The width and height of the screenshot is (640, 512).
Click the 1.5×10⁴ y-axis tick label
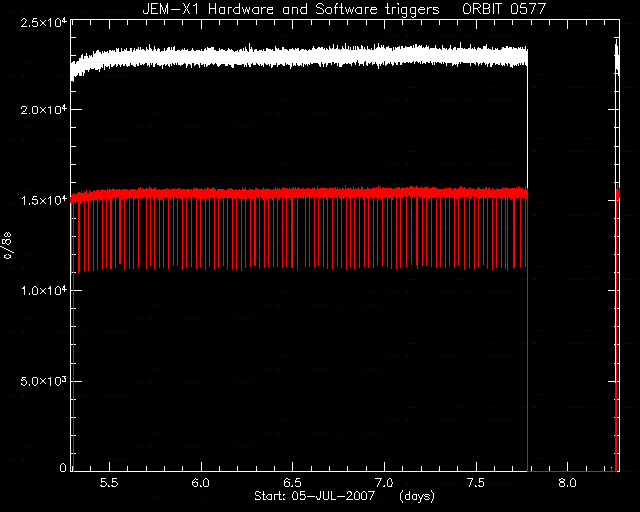coord(44,200)
